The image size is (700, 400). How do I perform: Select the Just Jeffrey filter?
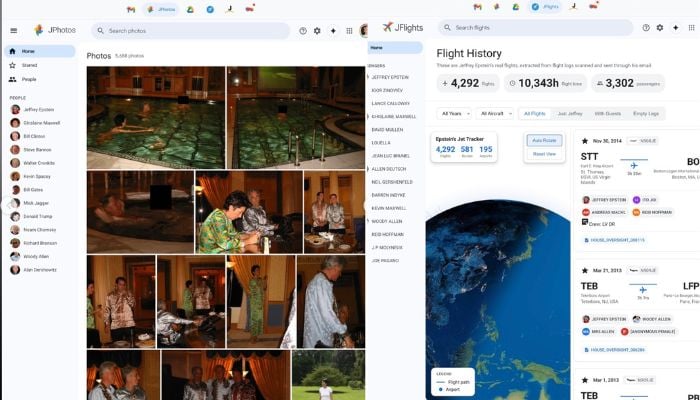[570, 113]
